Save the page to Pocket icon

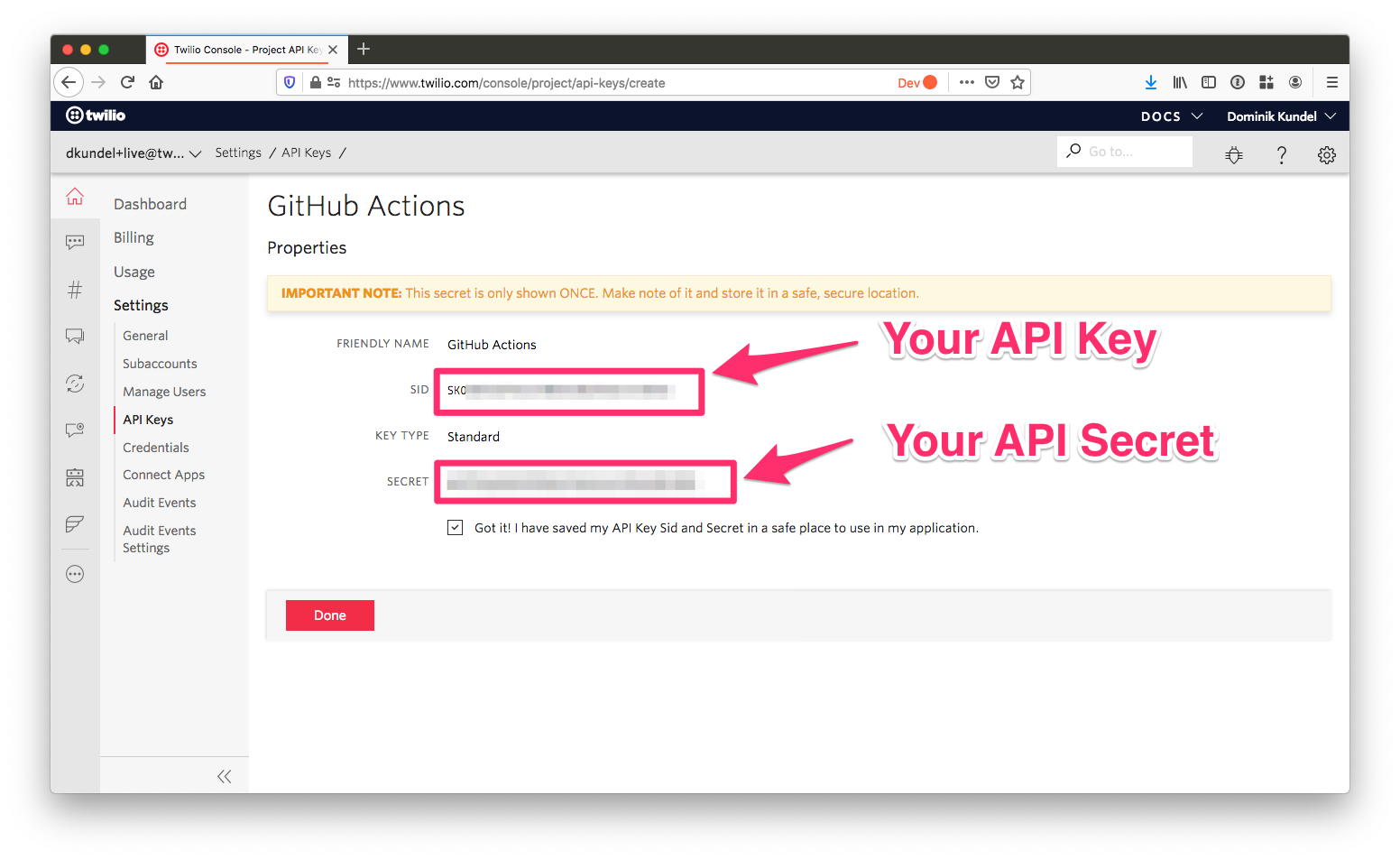coord(992,82)
